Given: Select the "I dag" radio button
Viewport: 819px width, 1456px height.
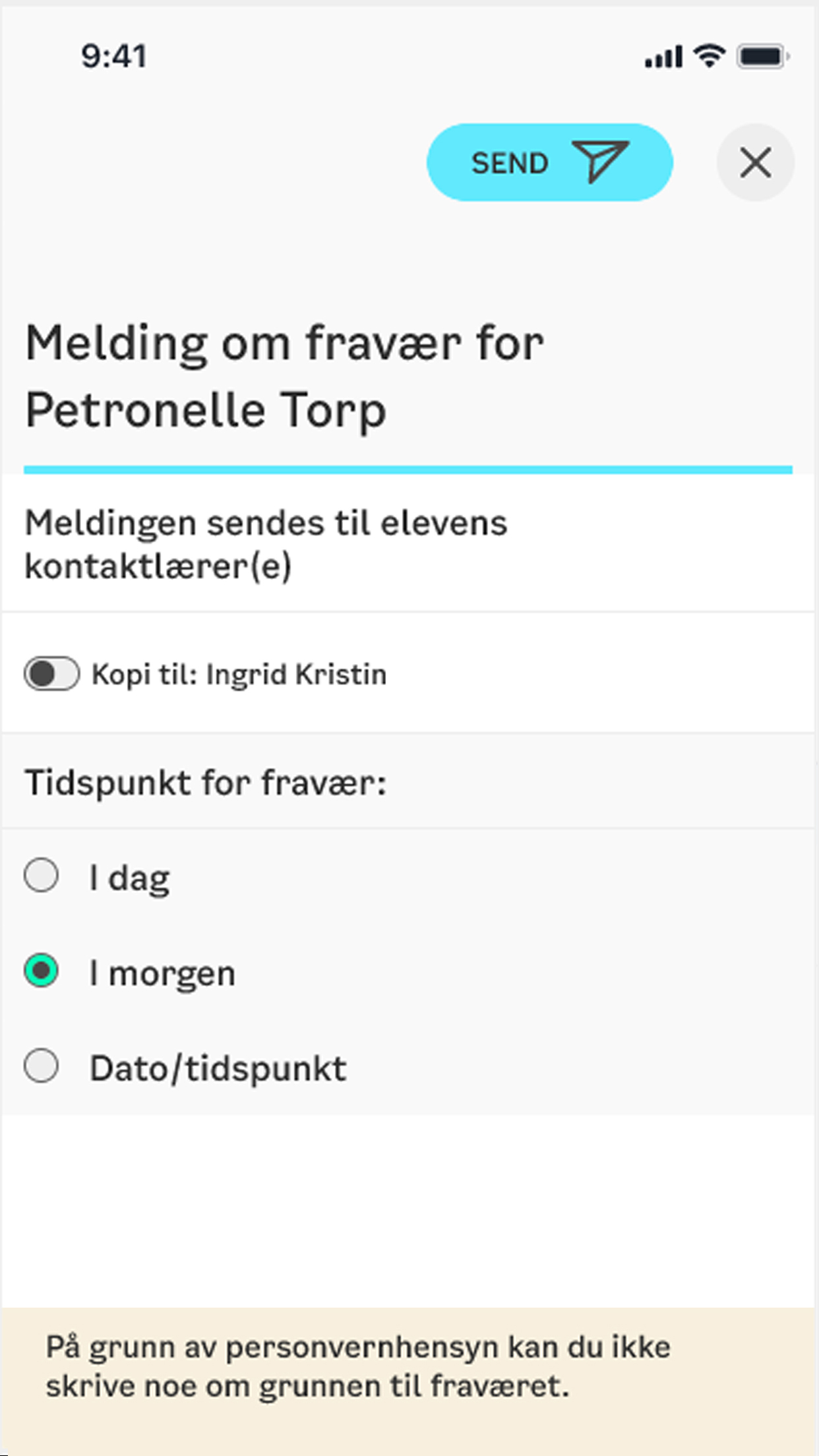Looking at the screenshot, I should click(42, 876).
